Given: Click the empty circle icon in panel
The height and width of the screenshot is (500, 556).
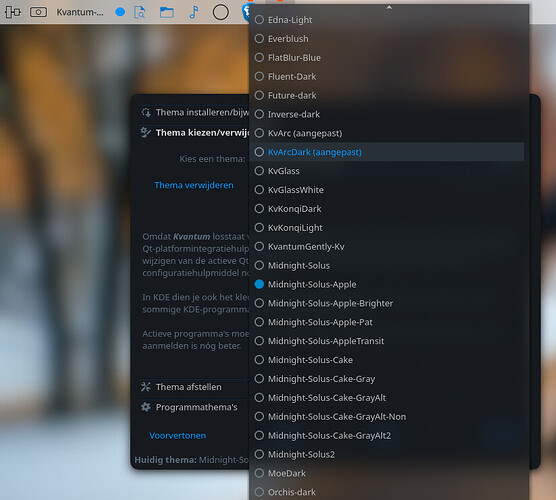Looking at the screenshot, I should [x=221, y=12].
